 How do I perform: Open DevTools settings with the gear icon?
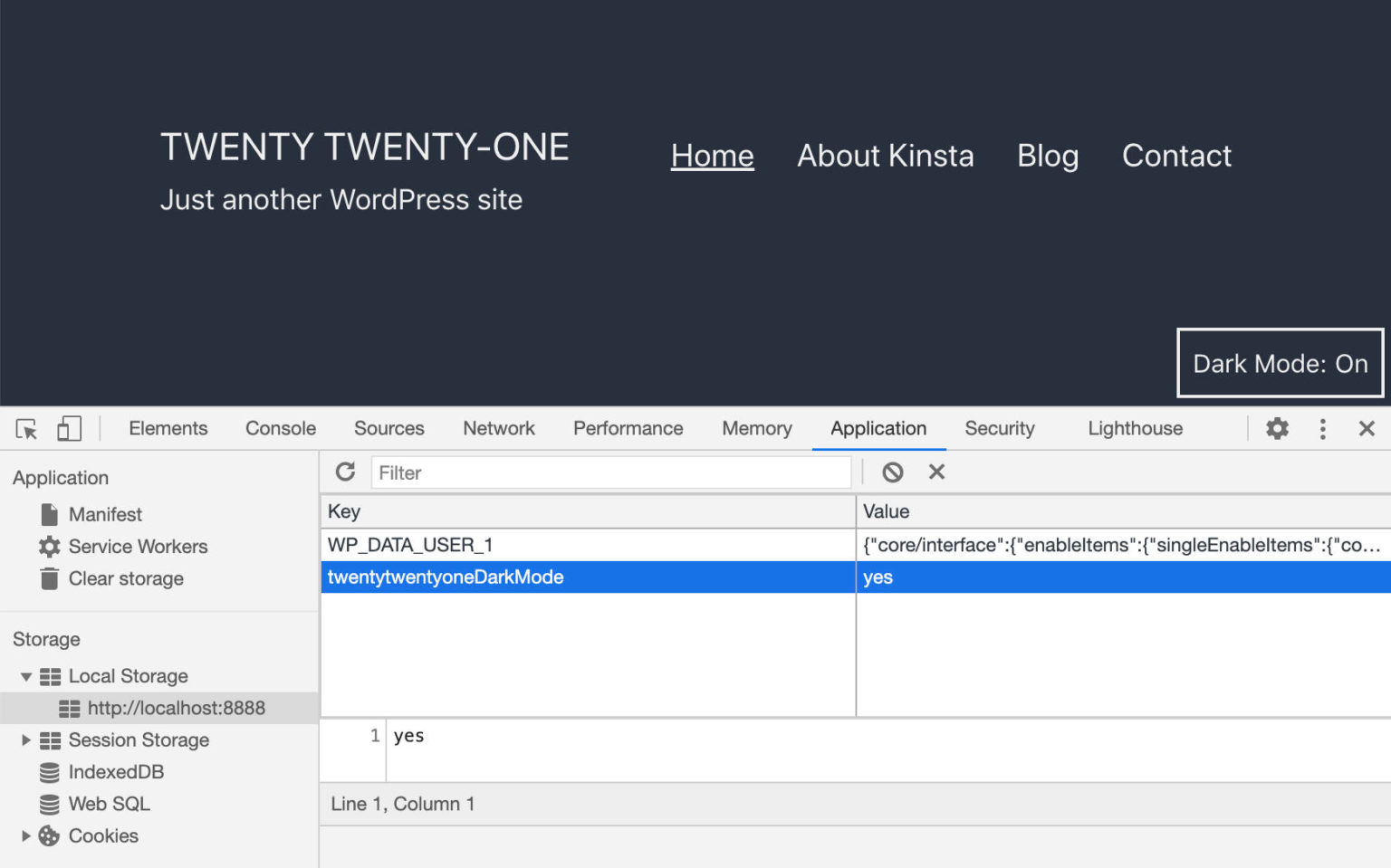pyautogui.click(x=1277, y=428)
